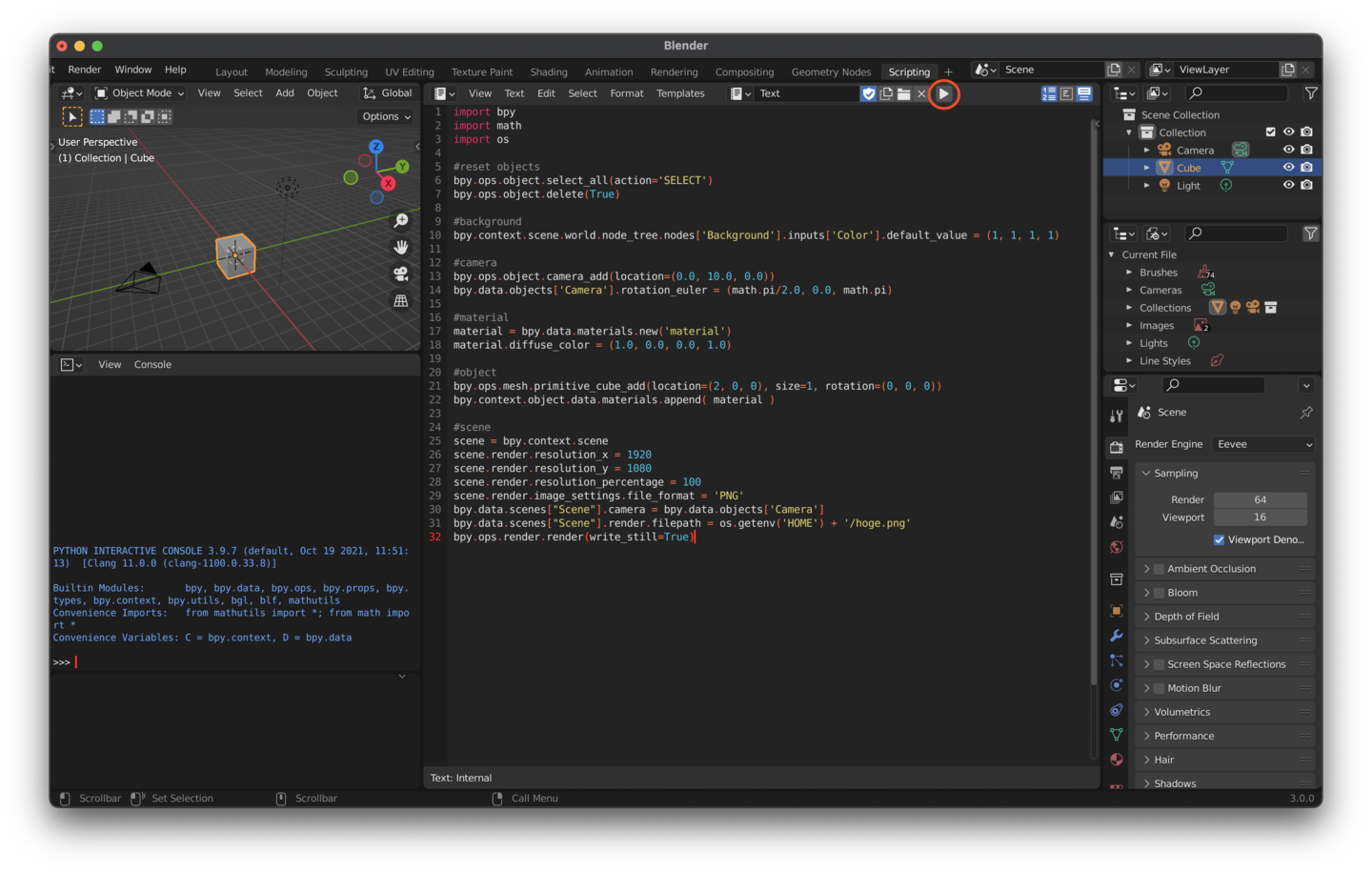The image size is (1372, 873).
Task: Unlink the current text data-block
Action: point(921,93)
